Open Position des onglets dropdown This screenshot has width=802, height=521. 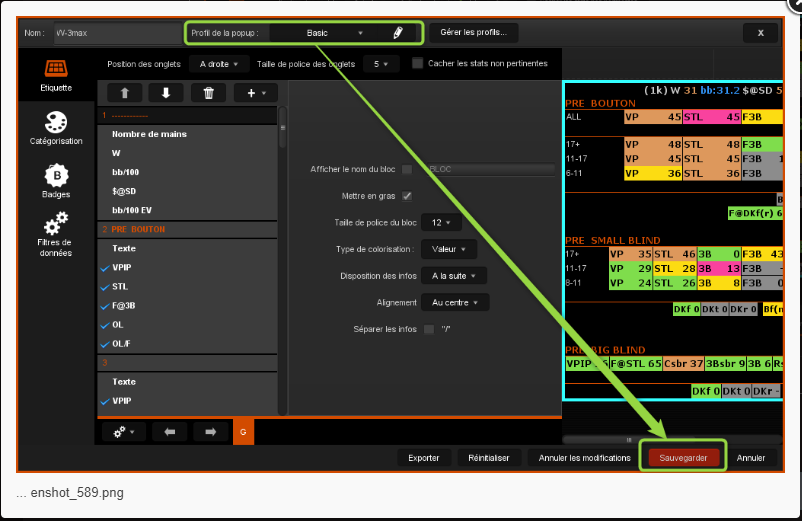pyautogui.click(x=219, y=64)
